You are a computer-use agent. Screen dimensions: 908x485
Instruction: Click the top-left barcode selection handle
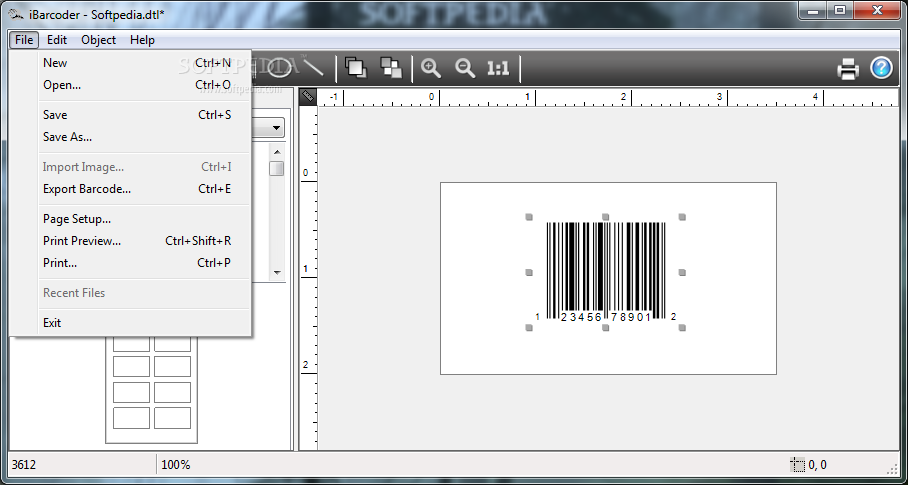tap(529, 217)
